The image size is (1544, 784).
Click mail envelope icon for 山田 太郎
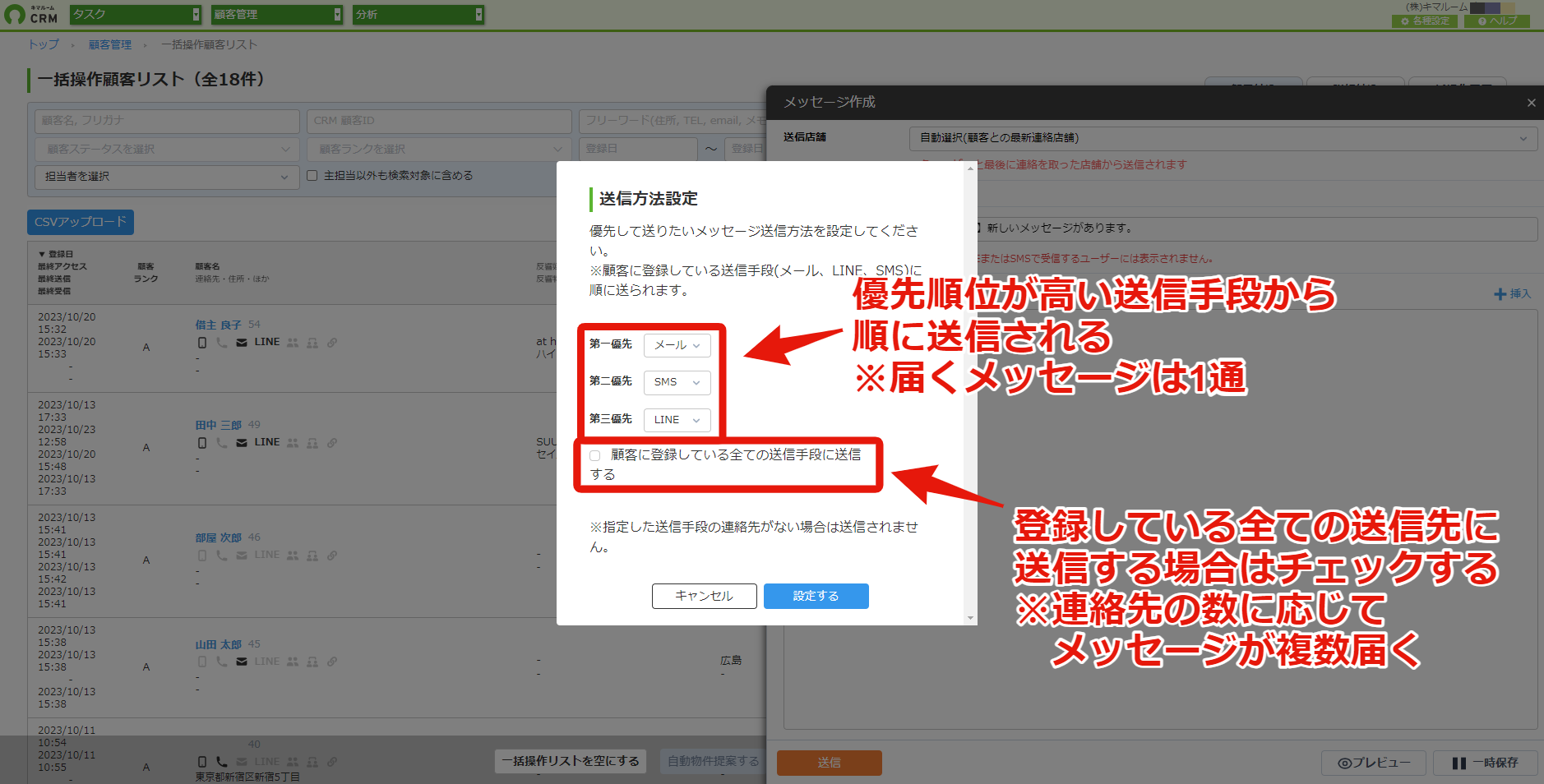[x=242, y=662]
